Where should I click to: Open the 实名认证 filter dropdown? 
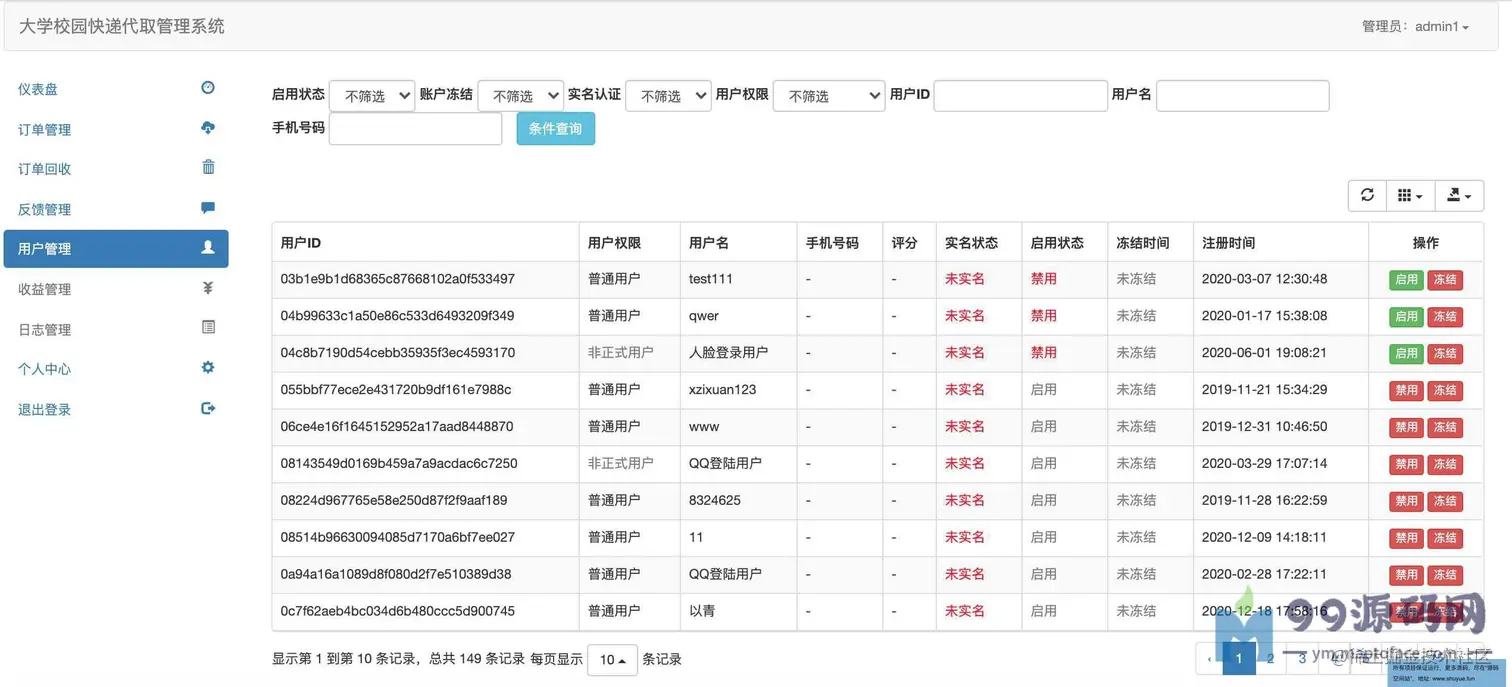668,96
